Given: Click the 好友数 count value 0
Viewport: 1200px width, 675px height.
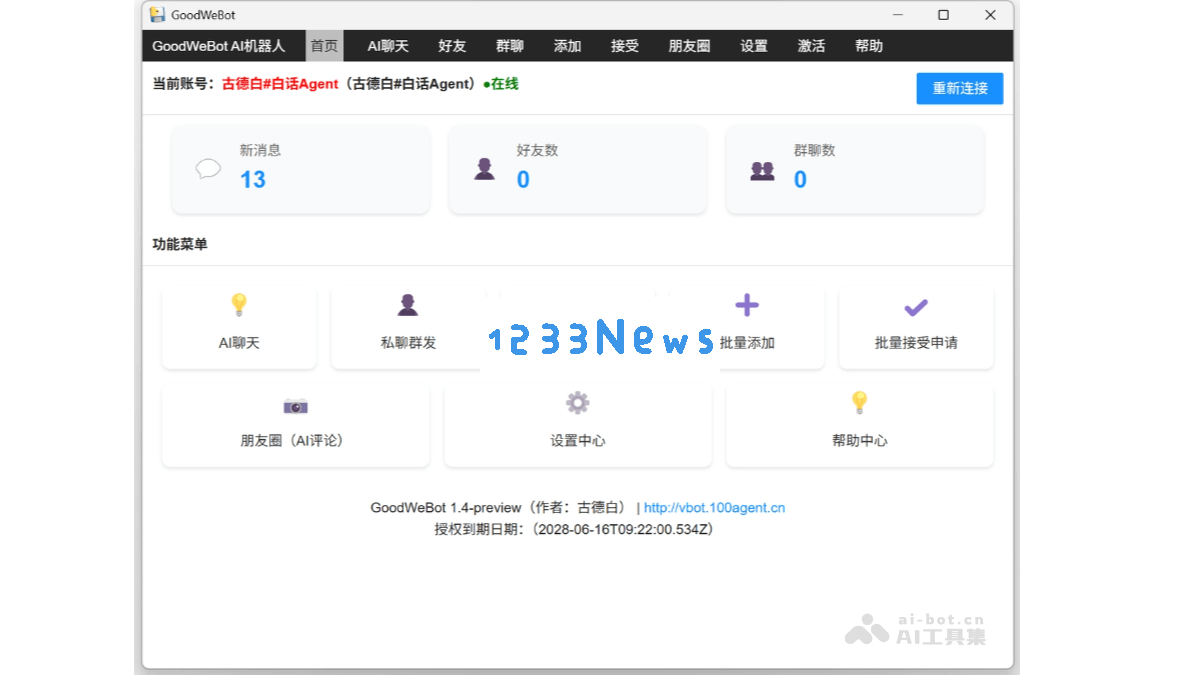Looking at the screenshot, I should coord(523,180).
